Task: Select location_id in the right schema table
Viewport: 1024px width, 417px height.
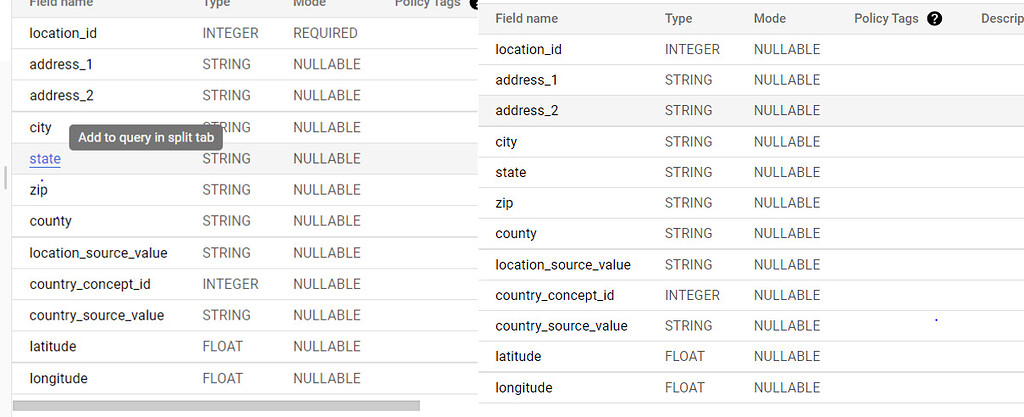Action: coord(529,50)
